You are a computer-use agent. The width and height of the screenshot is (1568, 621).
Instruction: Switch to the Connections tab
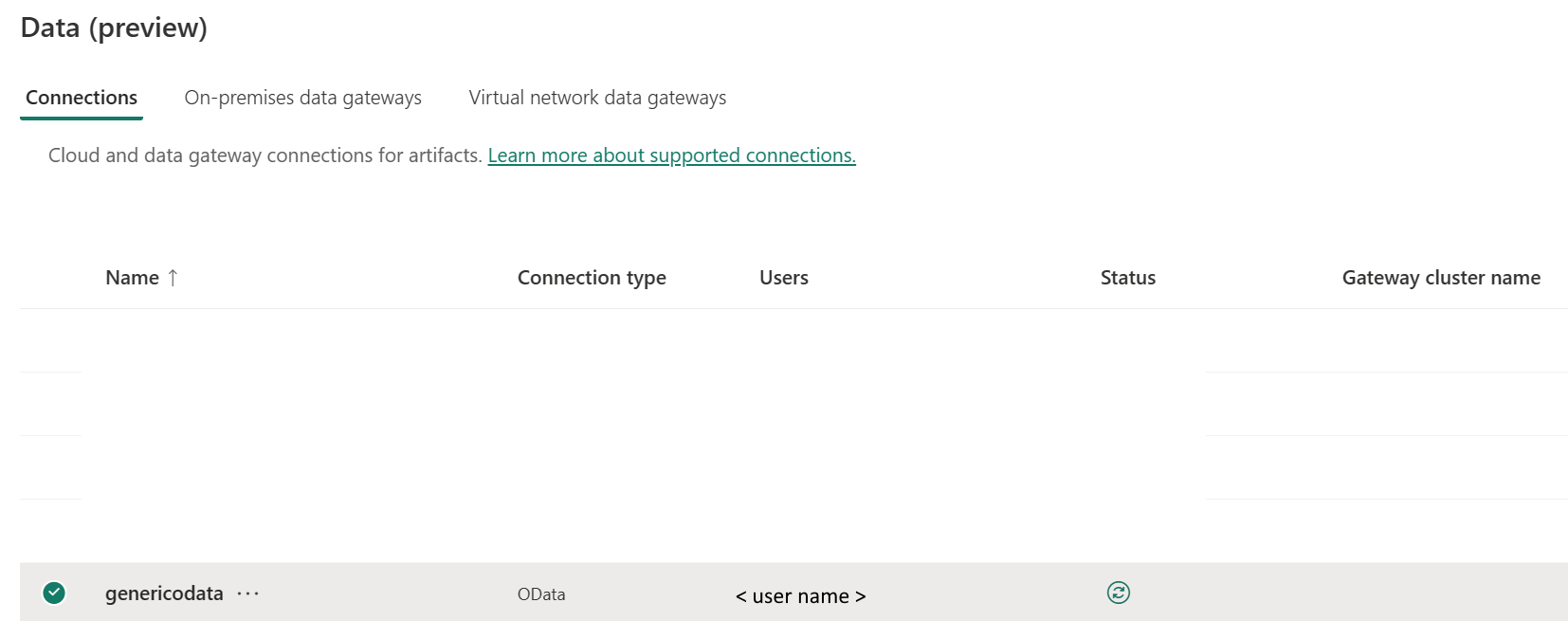[82, 98]
